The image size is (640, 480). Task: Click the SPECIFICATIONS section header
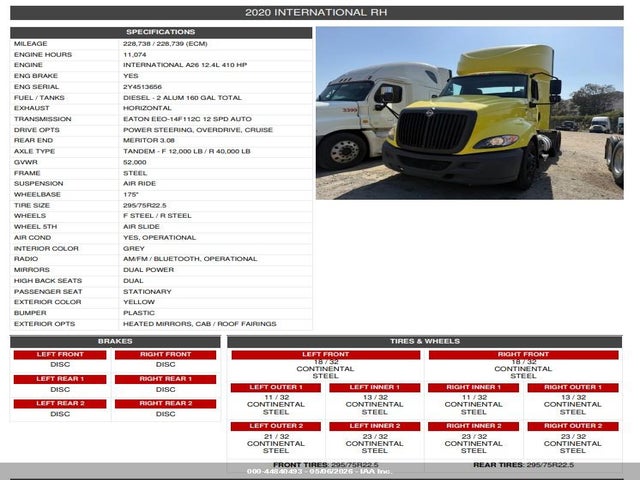coord(161,32)
